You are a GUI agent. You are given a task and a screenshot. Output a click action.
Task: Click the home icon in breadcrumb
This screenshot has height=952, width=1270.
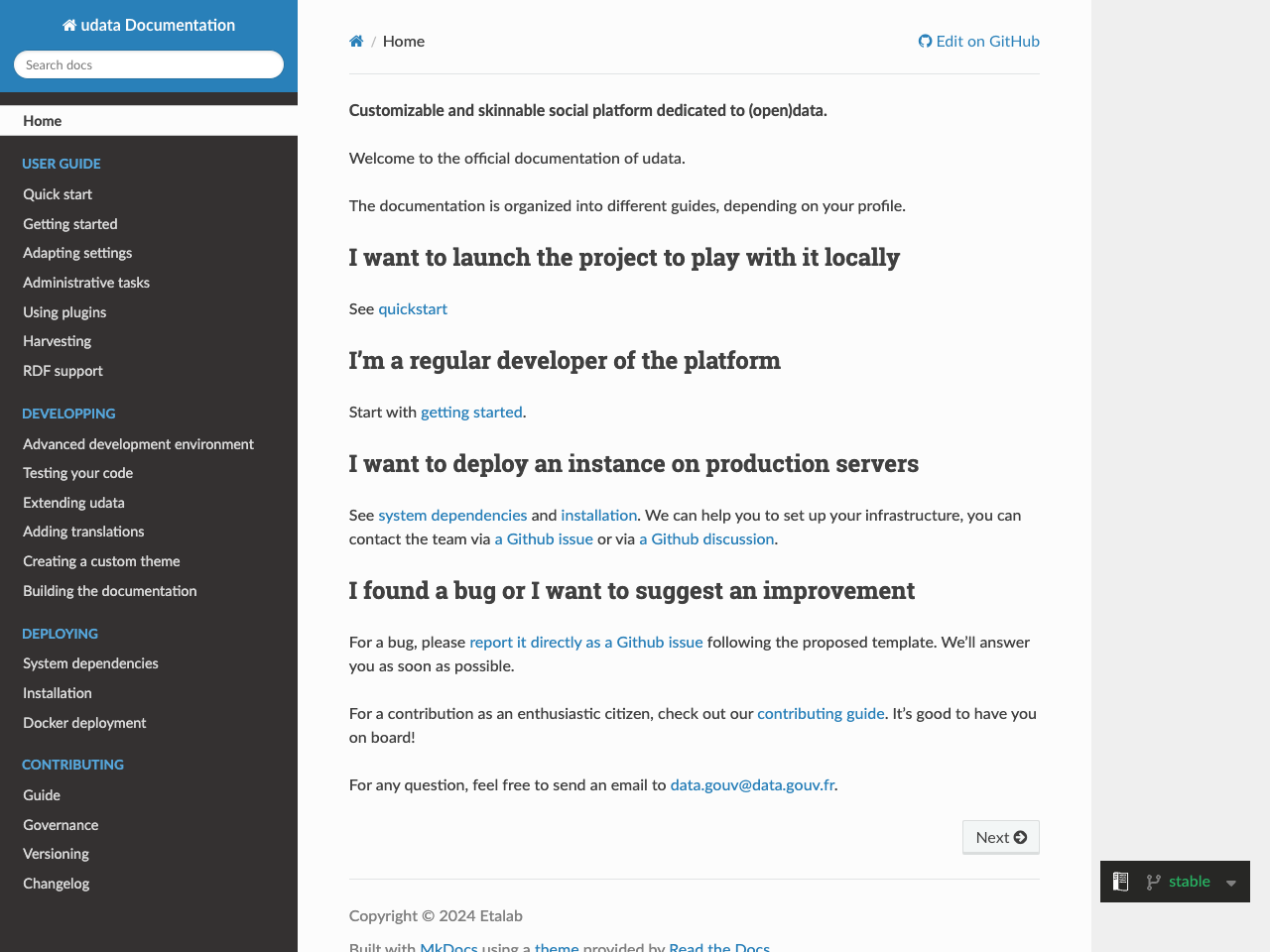point(356,41)
